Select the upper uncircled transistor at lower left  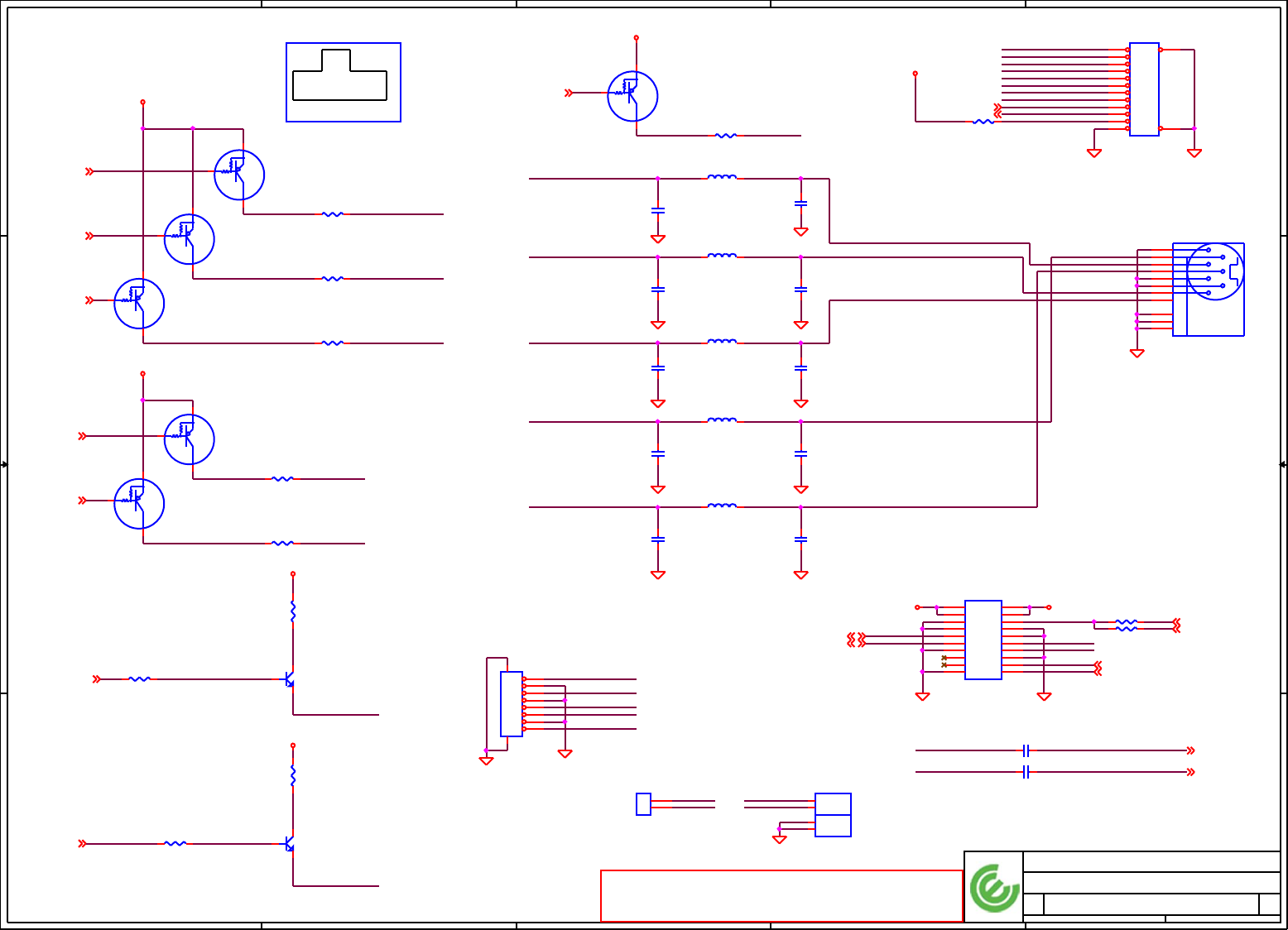[289, 679]
